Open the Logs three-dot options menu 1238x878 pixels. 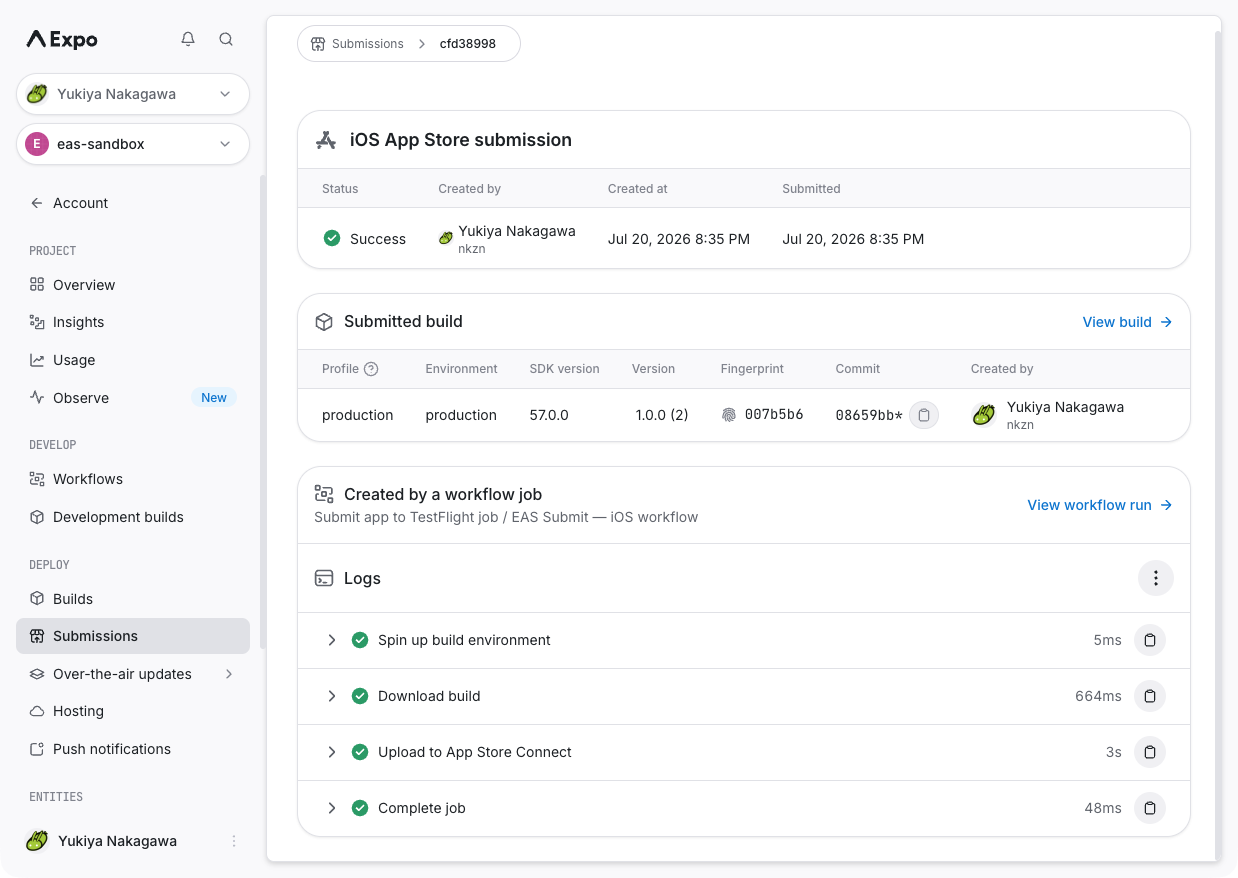[1156, 578]
